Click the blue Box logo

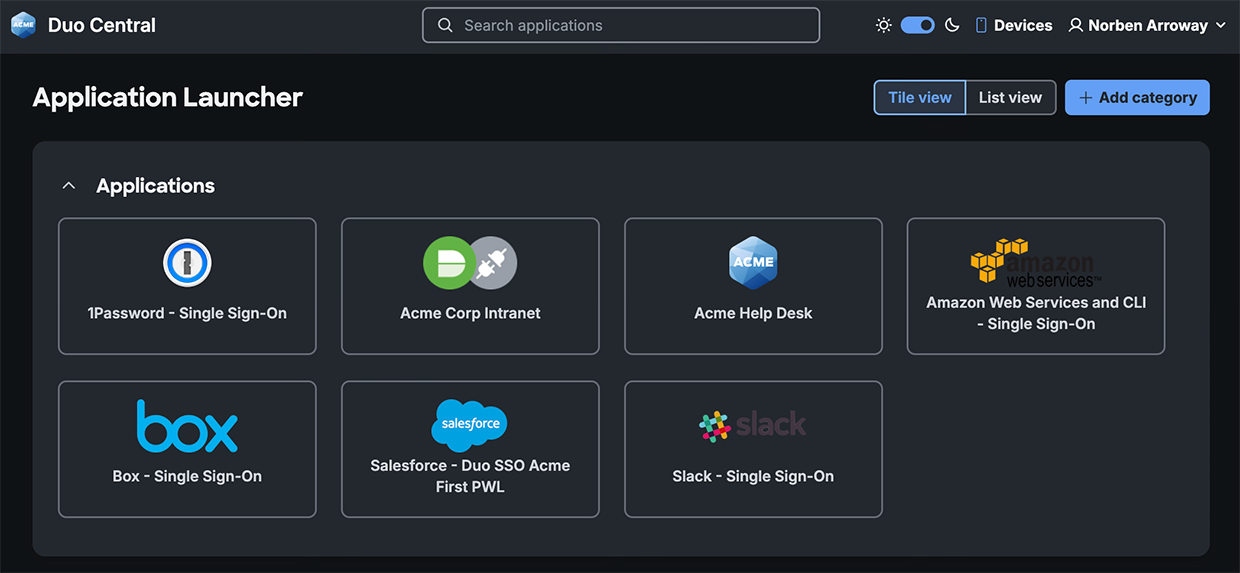[187, 426]
